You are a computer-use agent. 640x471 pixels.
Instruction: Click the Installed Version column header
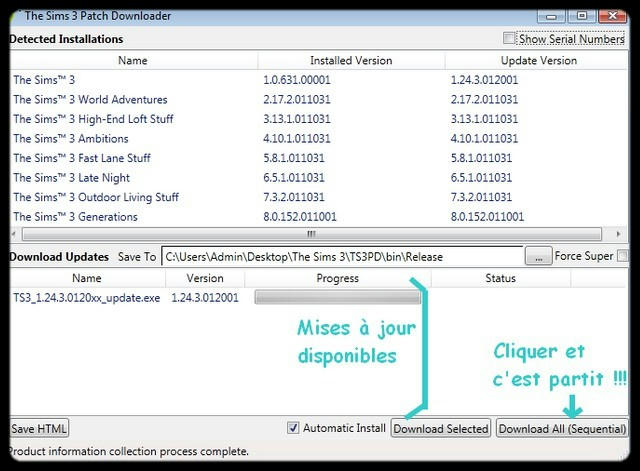[351, 60]
